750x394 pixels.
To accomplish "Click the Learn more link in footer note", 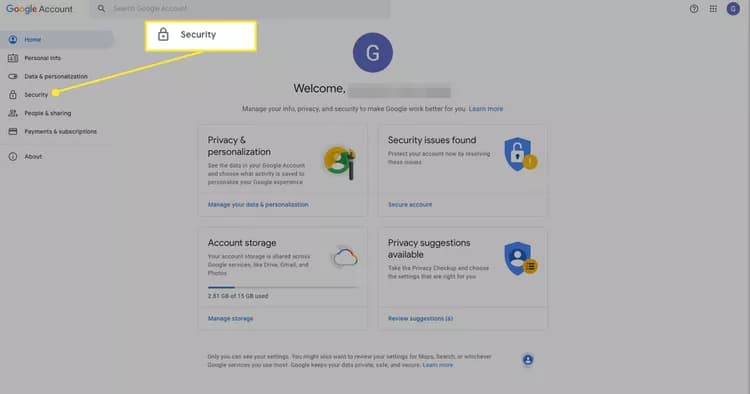I will tap(438, 365).
